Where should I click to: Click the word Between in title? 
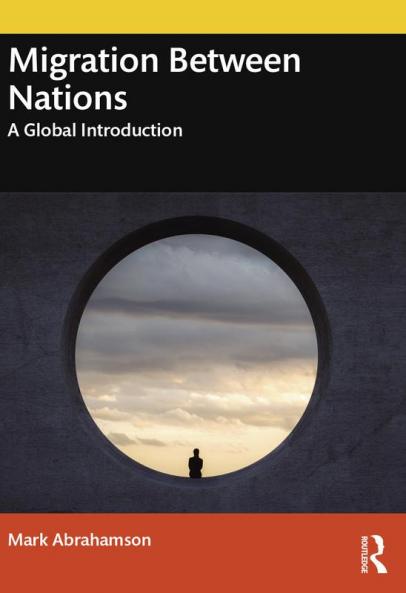235,61
